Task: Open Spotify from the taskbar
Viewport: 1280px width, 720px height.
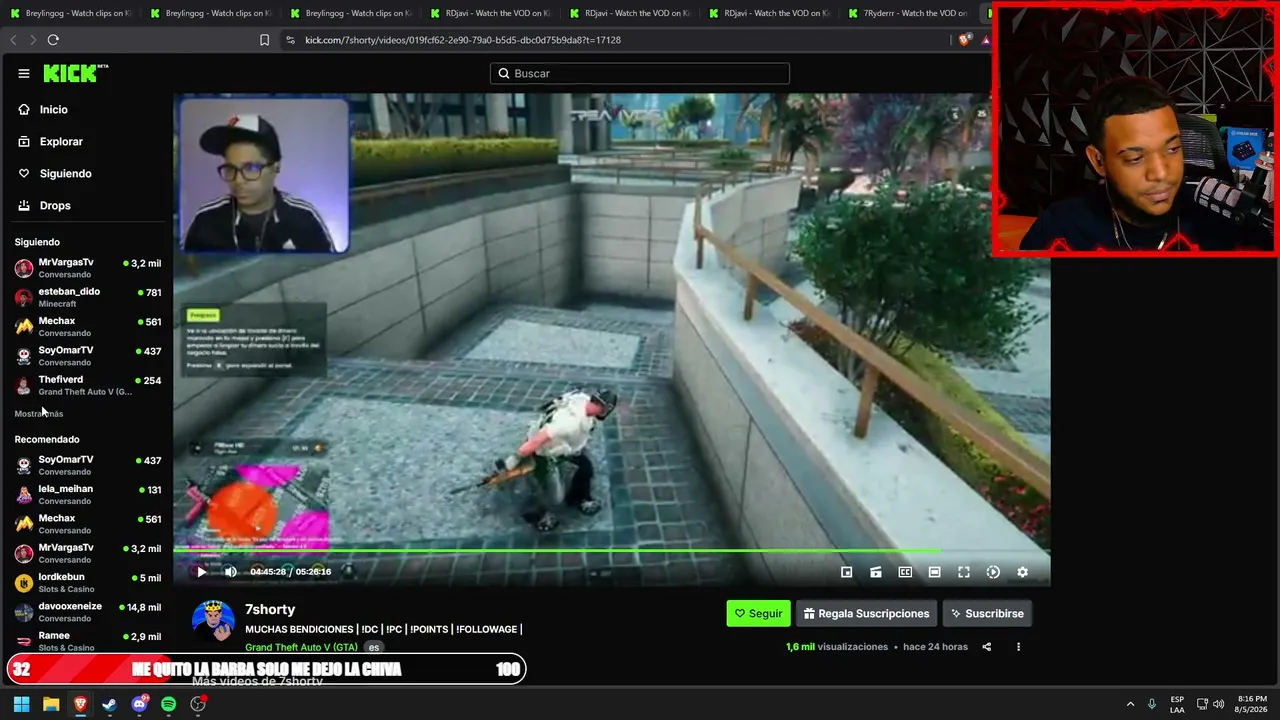Action: [168, 704]
